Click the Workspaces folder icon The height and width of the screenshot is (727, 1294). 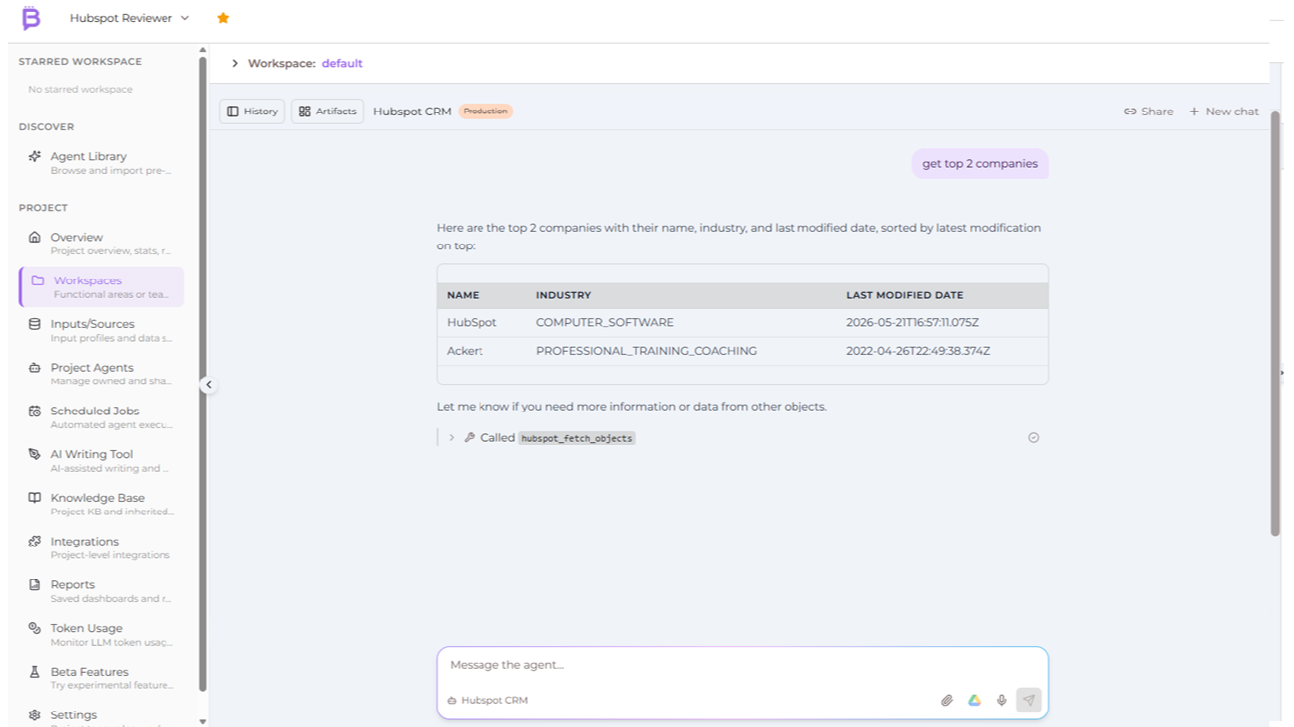(x=38, y=281)
